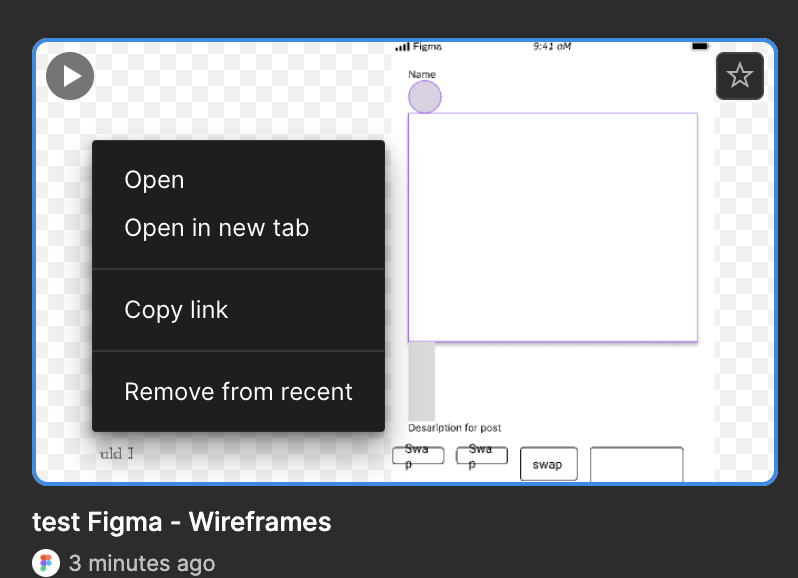Select Remove from recent

pyautogui.click(x=238, y=391)
